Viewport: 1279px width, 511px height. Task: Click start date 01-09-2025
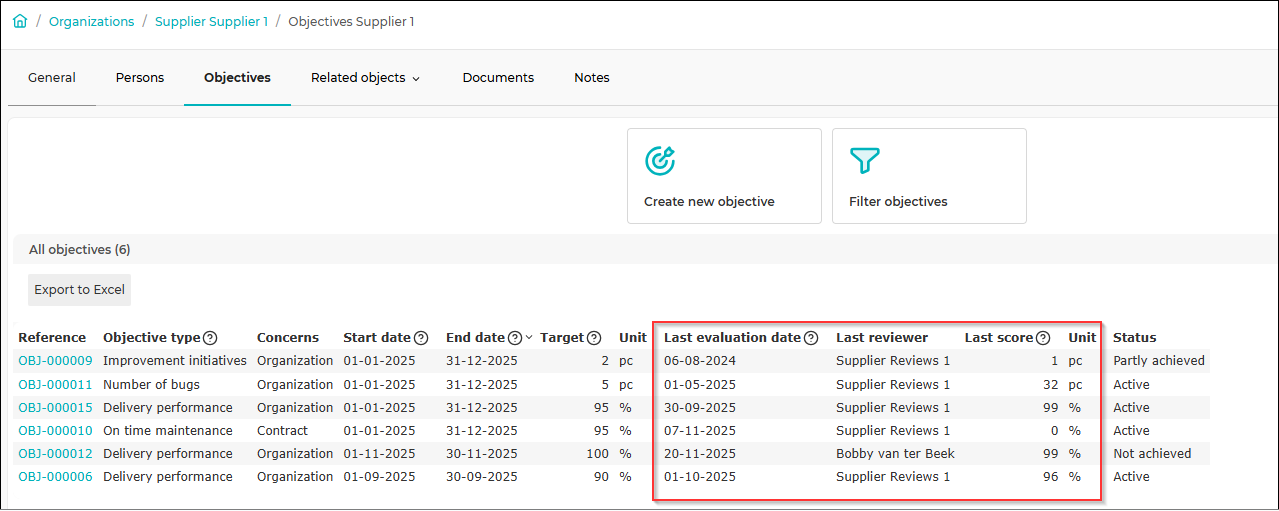[379, 477]
